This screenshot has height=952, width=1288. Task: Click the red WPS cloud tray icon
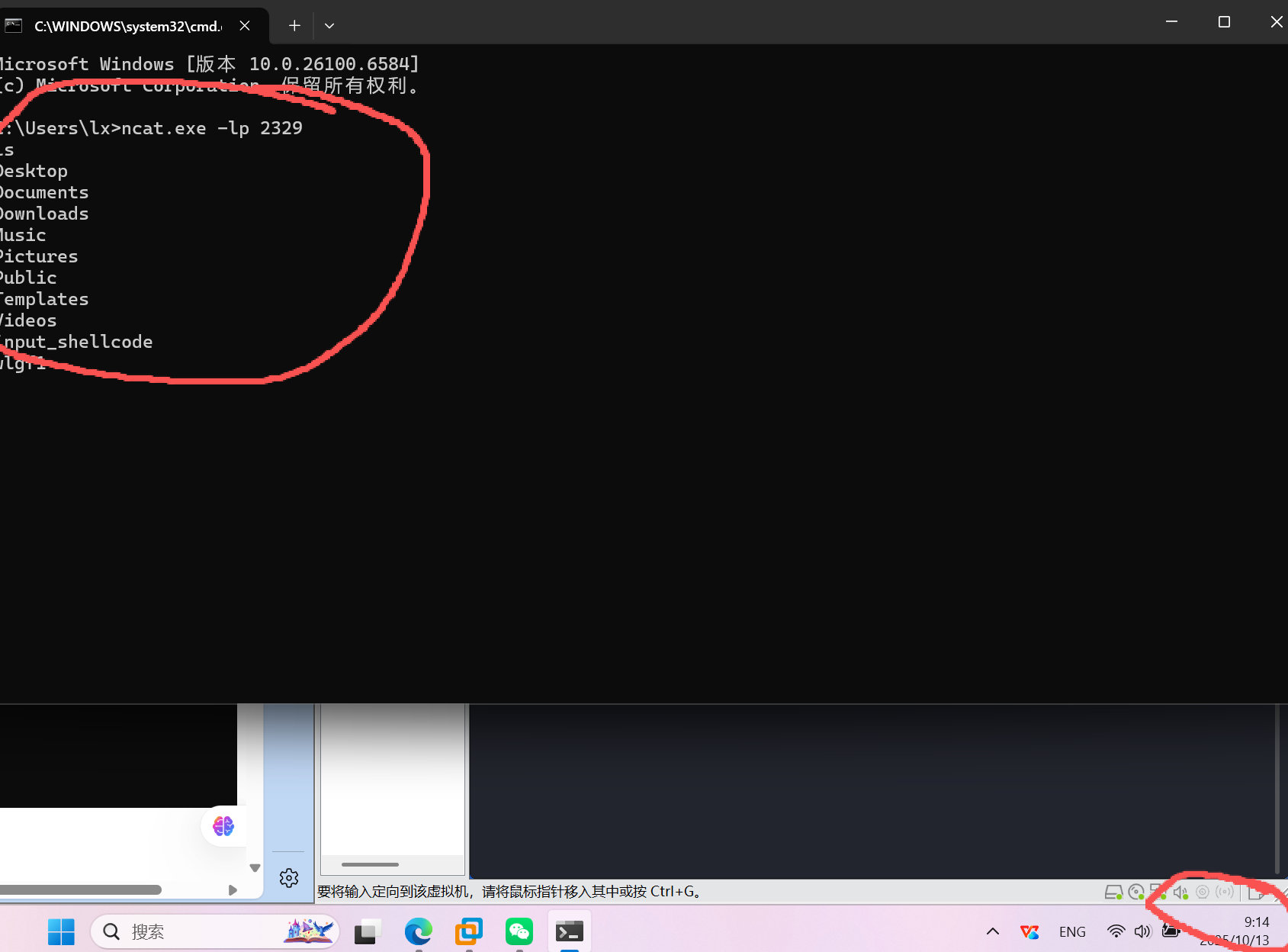coord(1029,931)
